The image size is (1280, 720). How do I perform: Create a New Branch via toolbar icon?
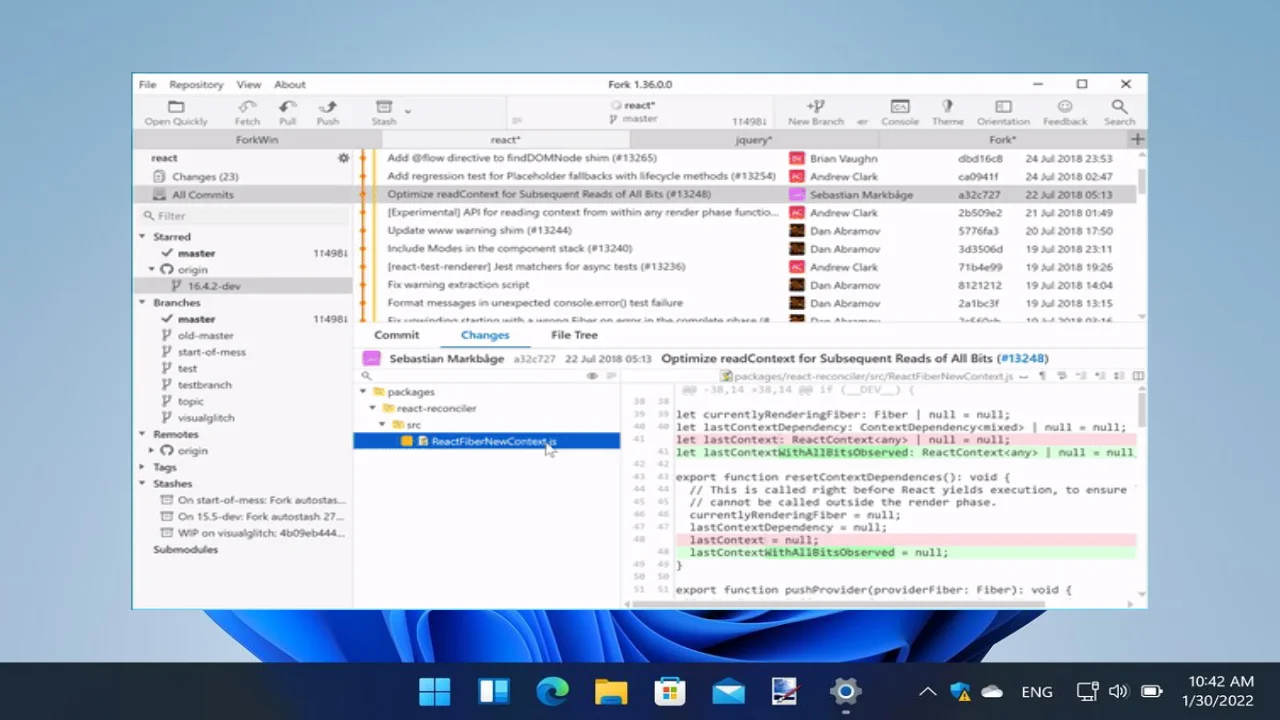(x=816, y=107)
